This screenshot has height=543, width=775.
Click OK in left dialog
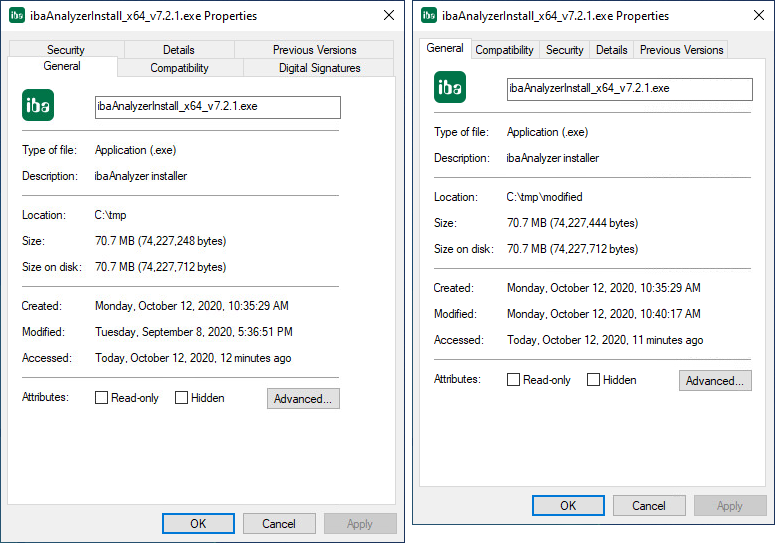(x=198, y=524)
